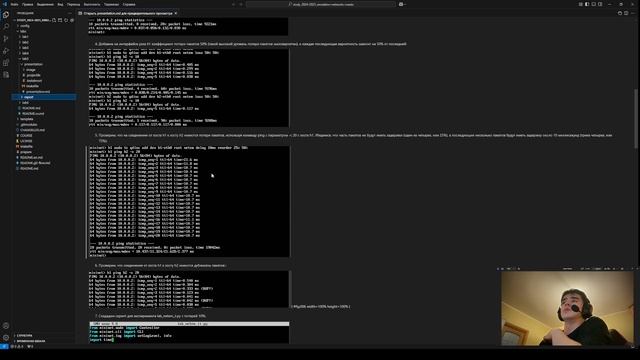Open the LICENSE file in Explorer
This screenshot has width=640, height=360.
tap(26, 141)
